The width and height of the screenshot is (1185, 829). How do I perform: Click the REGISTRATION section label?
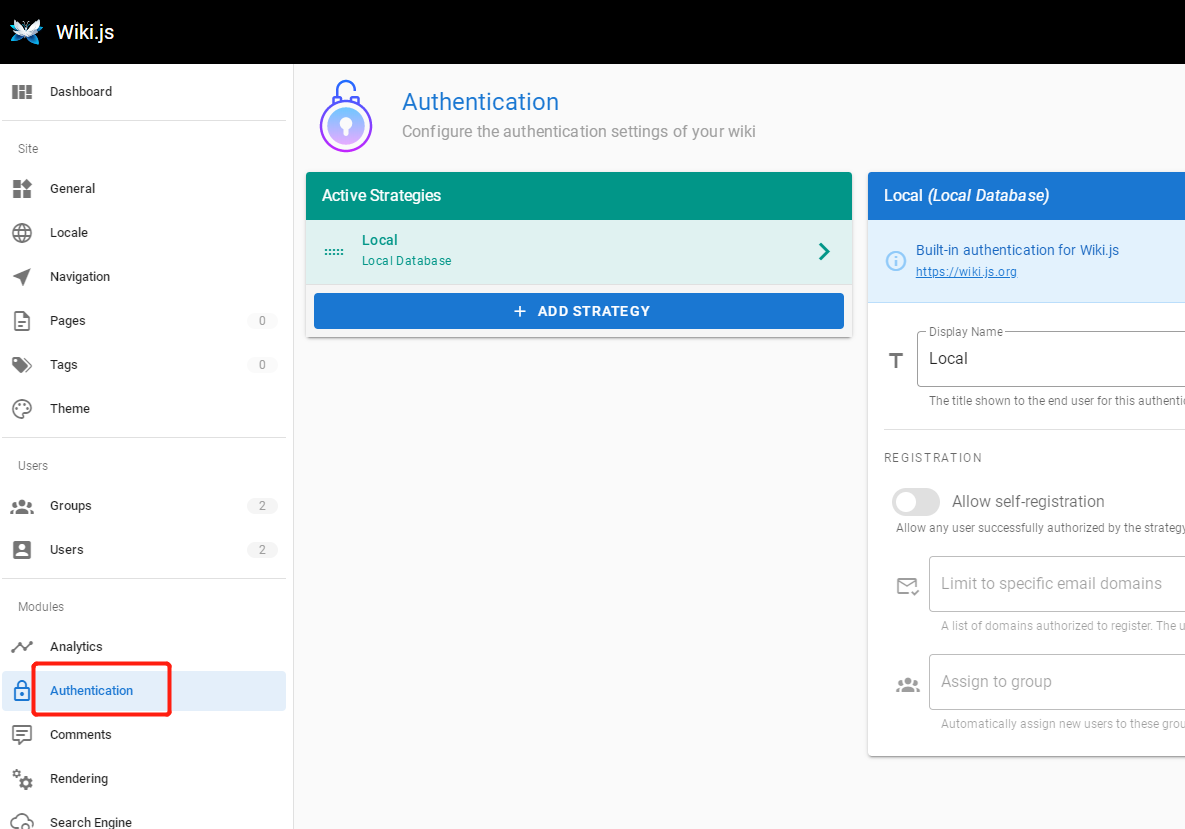click(x=933, y=458)
